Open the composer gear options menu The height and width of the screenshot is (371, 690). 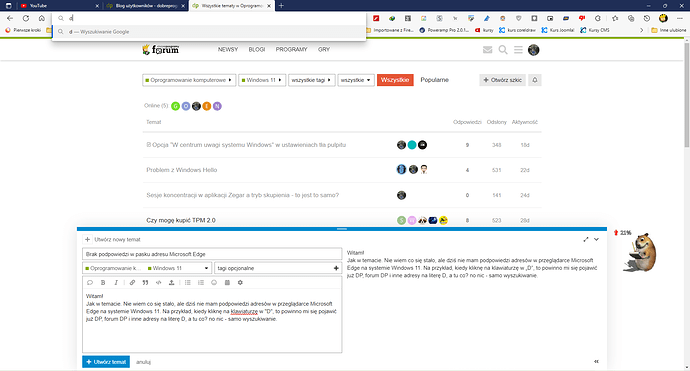[x=240, y=283]
